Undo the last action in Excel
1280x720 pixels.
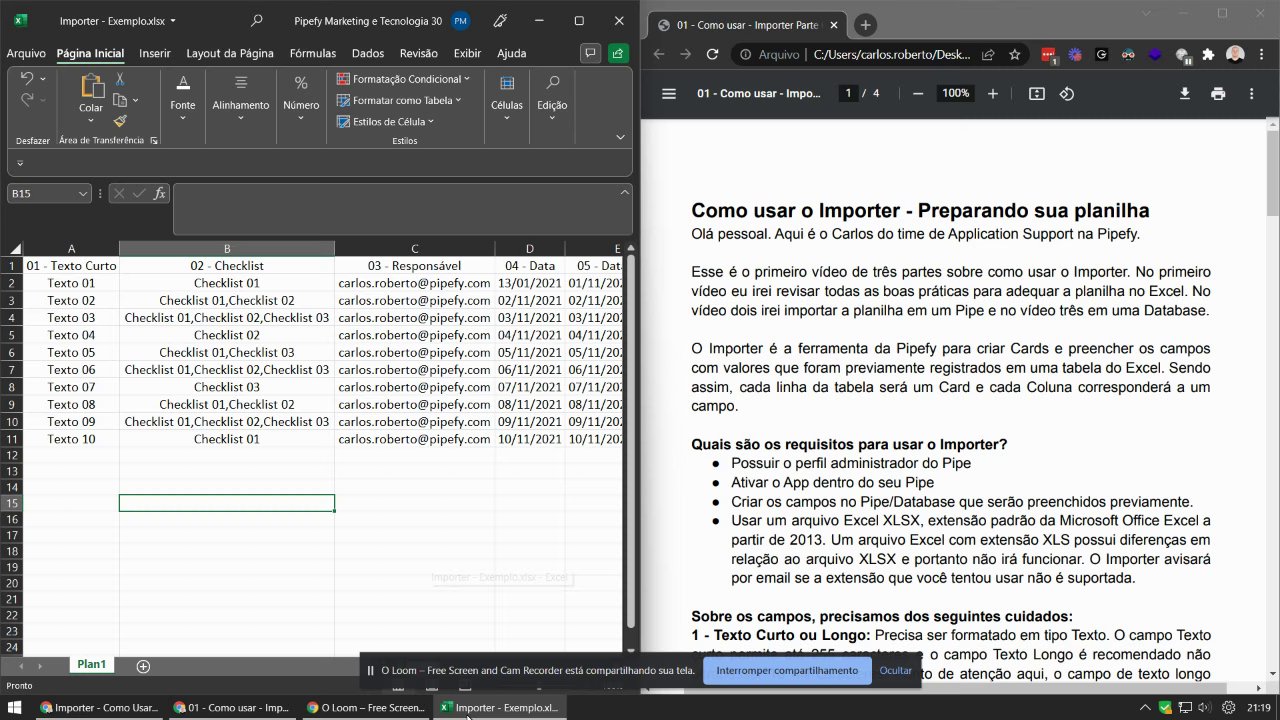(x=27, y=78)
